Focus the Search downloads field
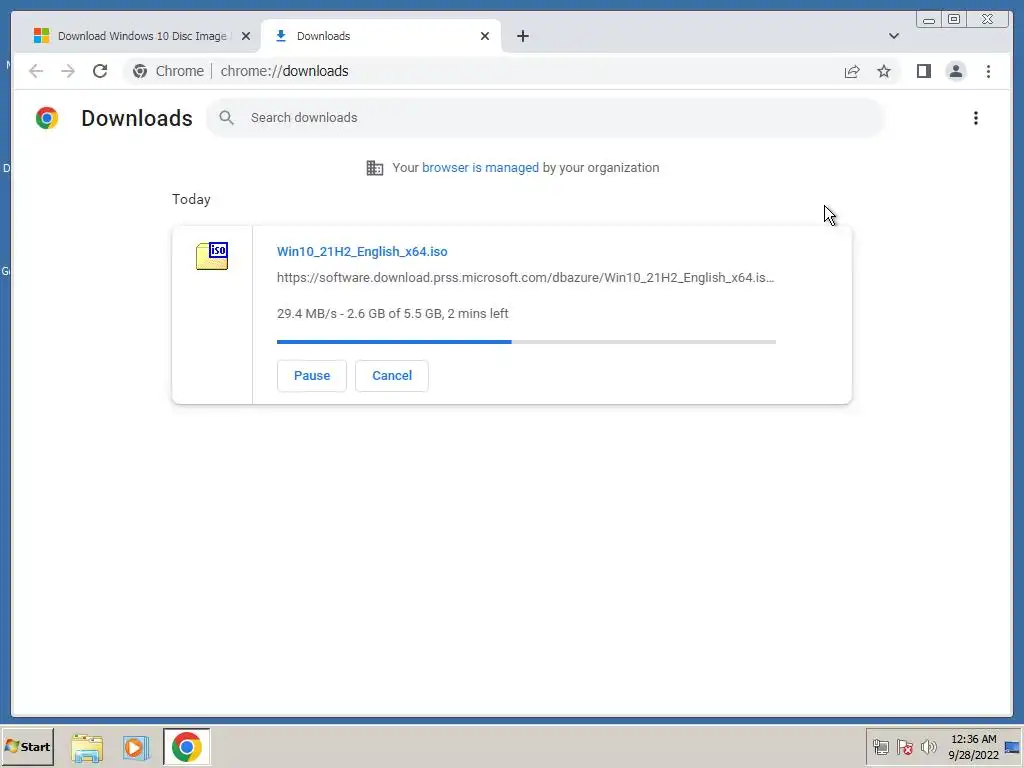The width and height of the screenshot is (1024, 768). (546, 118)
